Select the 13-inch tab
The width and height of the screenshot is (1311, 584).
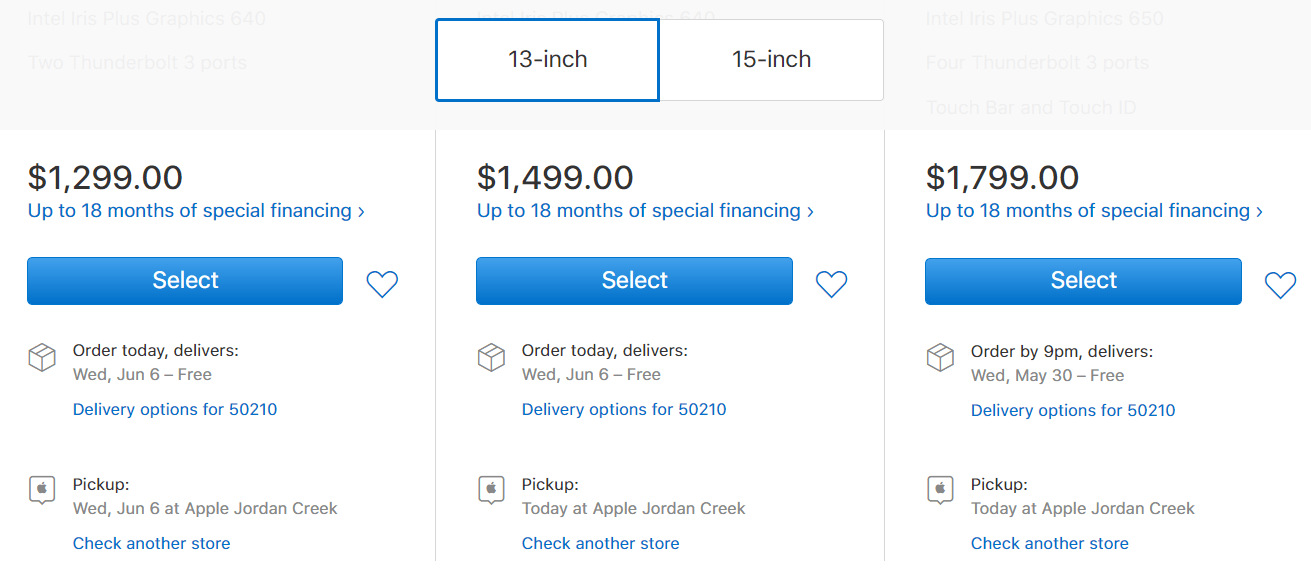[x=547, y=60]
